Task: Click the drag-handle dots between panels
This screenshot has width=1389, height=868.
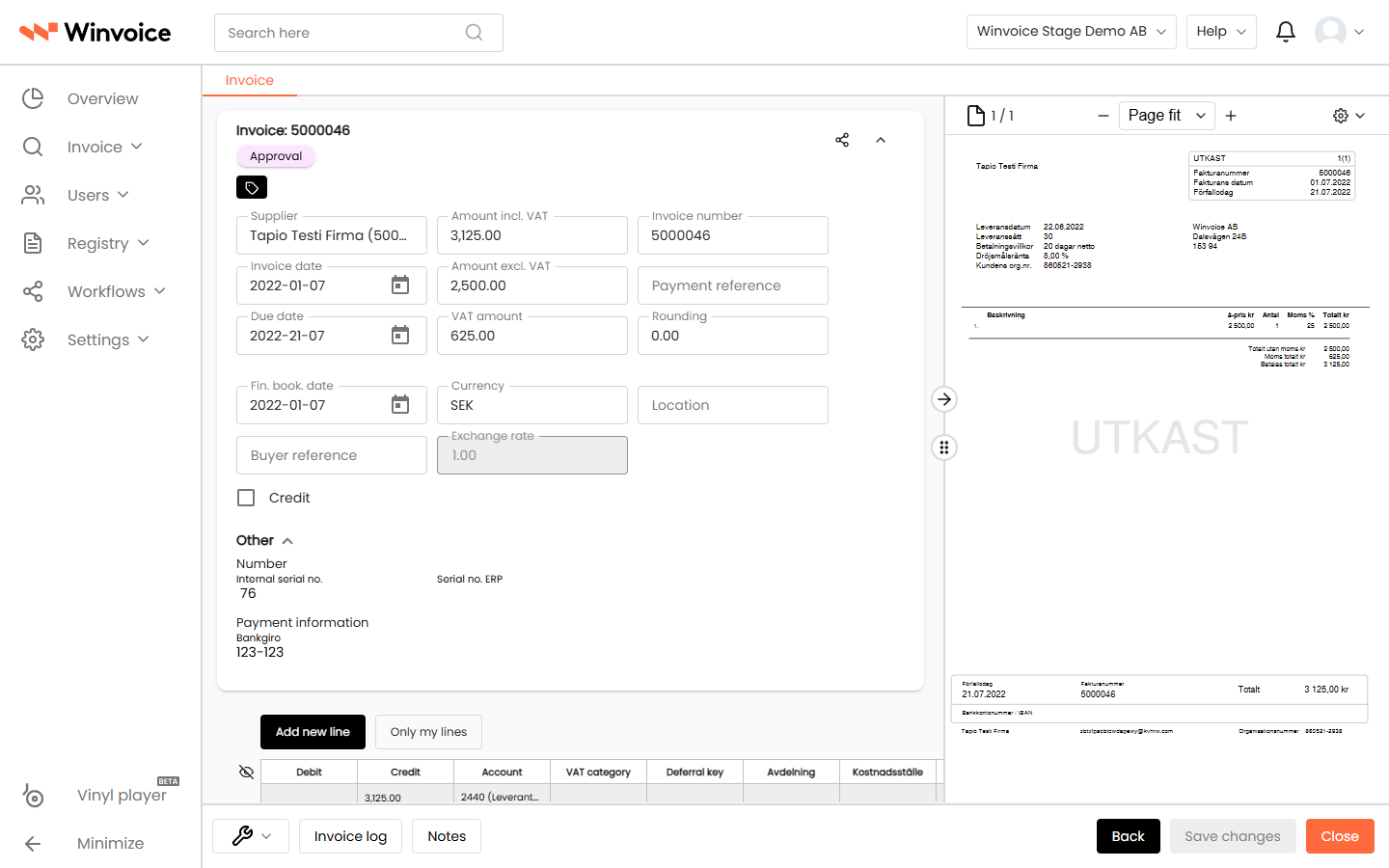Action: (944, 448)
